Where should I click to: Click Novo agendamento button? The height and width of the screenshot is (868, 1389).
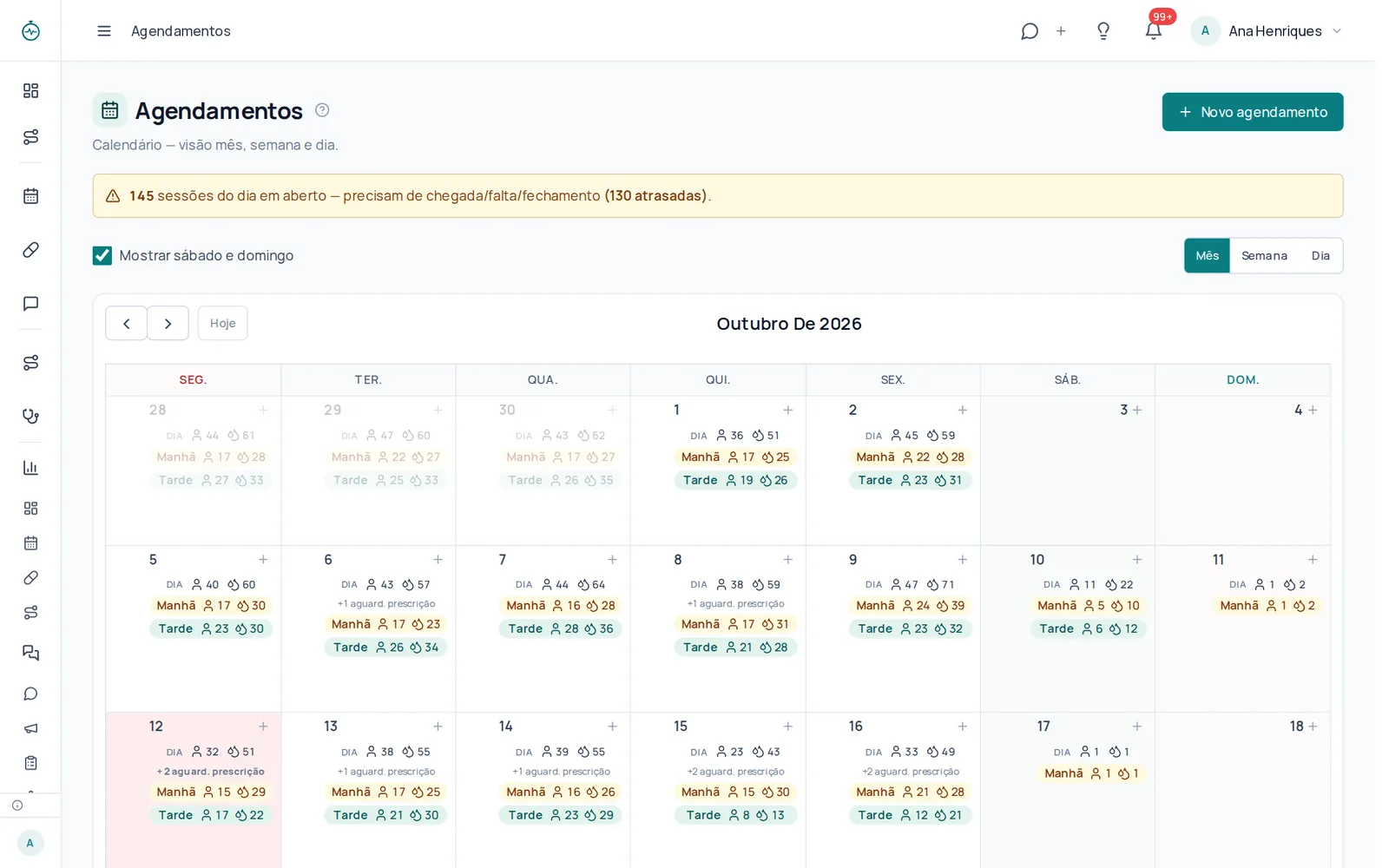[x=1252, y=112]
